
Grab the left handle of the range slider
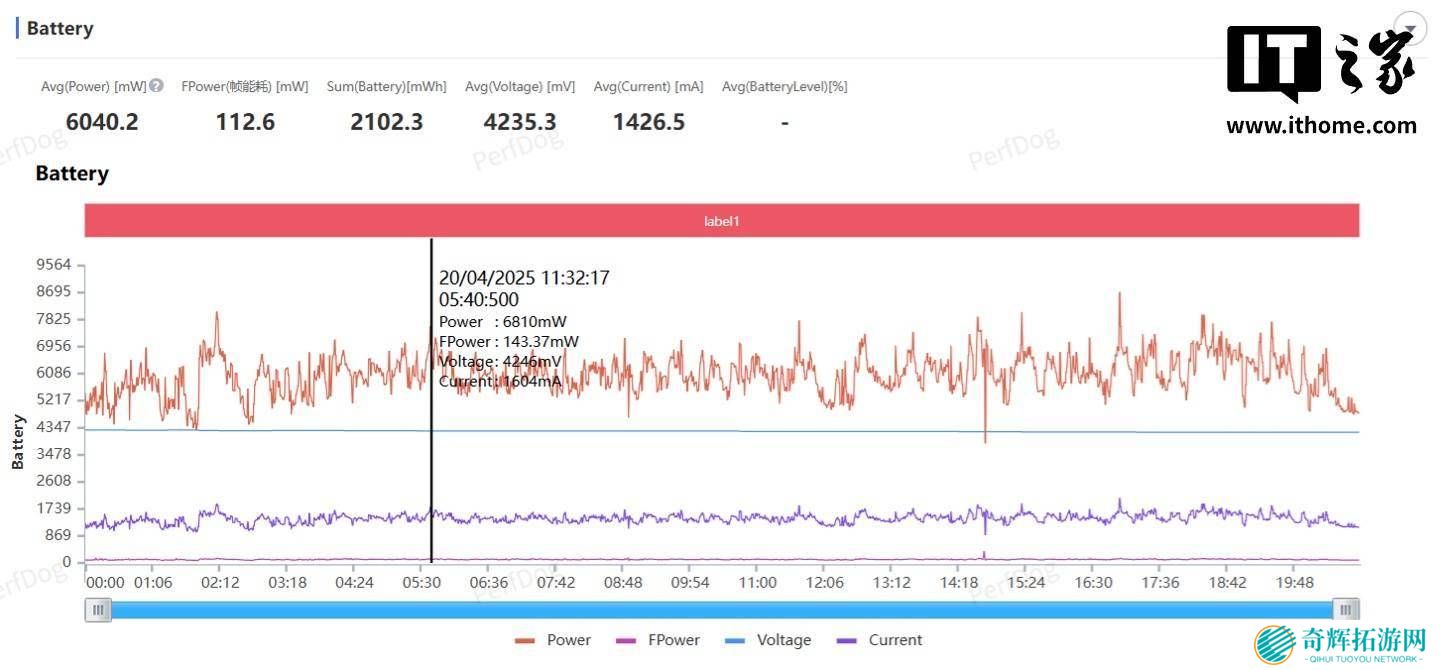tap(98, 609)
